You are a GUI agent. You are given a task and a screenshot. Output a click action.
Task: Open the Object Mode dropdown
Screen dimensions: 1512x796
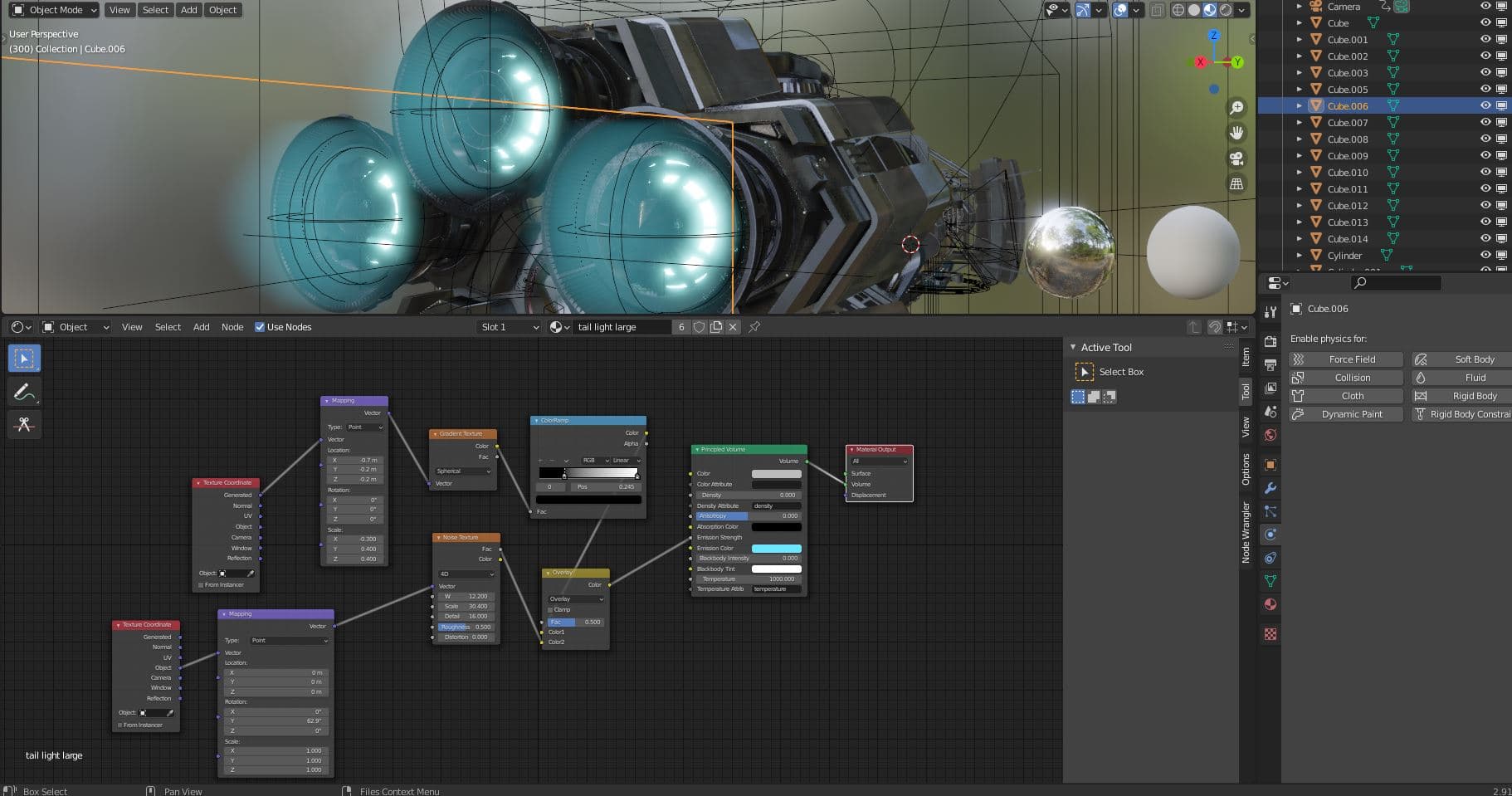tap(55, 10)
